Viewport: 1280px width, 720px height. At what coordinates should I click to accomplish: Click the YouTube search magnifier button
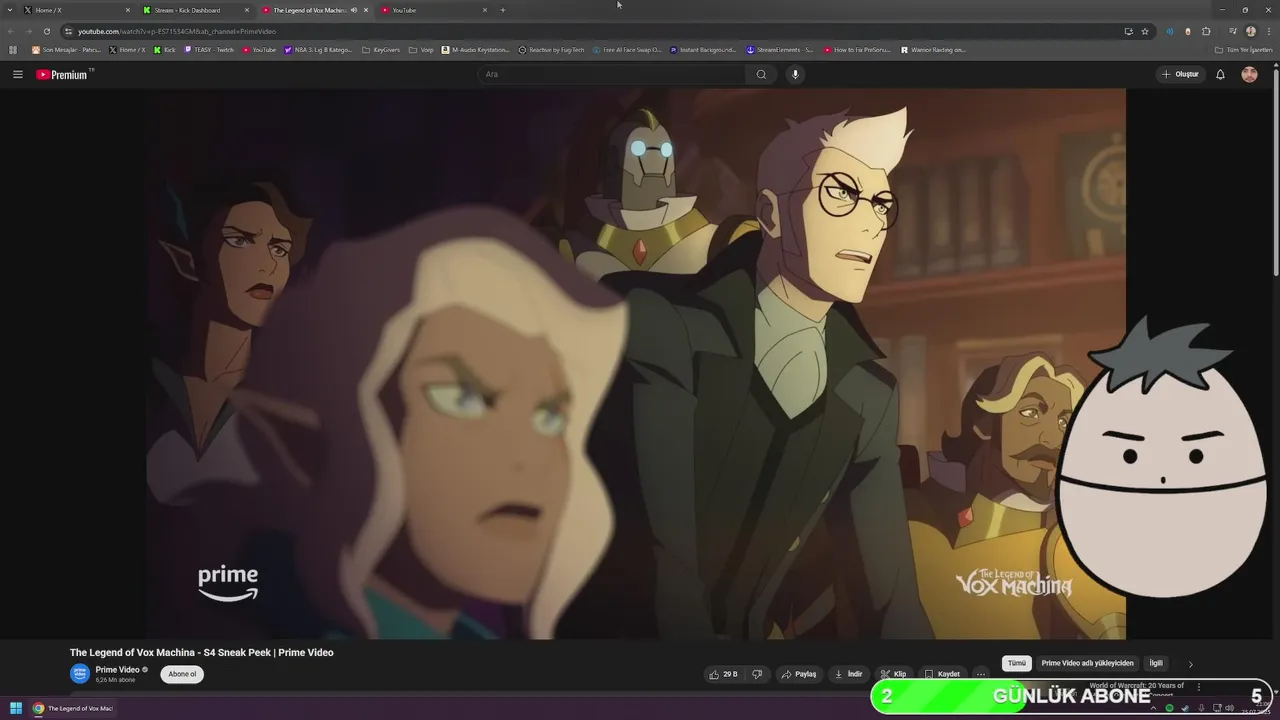pyautogui.click(x=761, y=74)
